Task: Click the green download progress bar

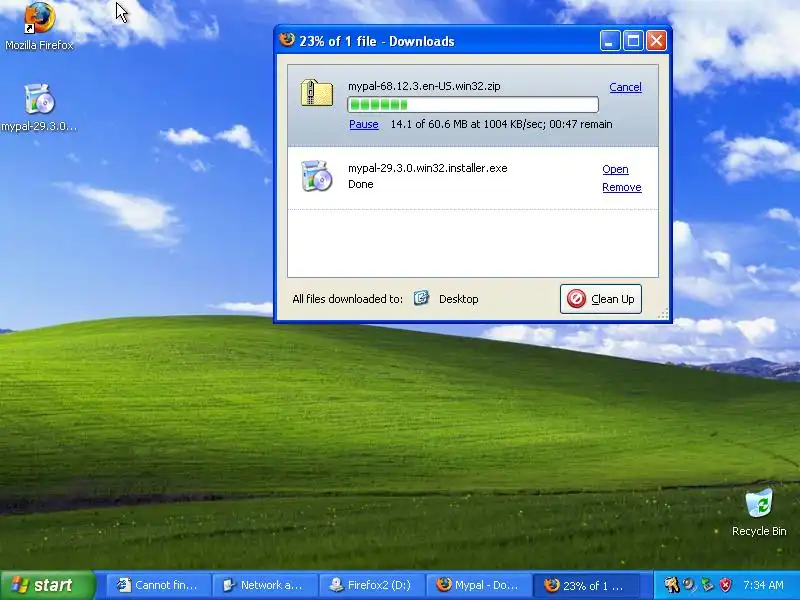Action: coord(472,105)
